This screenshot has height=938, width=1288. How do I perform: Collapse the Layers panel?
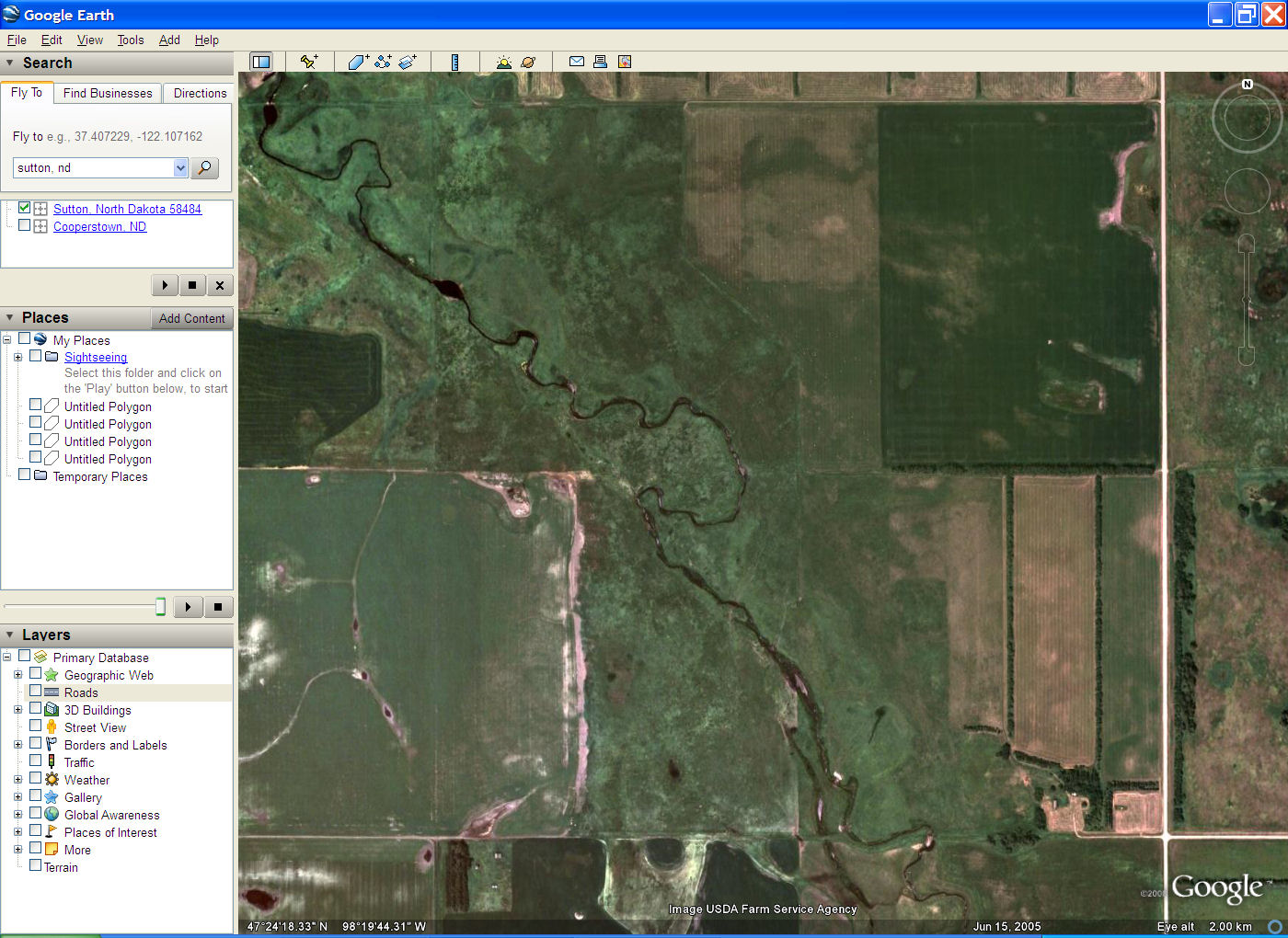10,635
